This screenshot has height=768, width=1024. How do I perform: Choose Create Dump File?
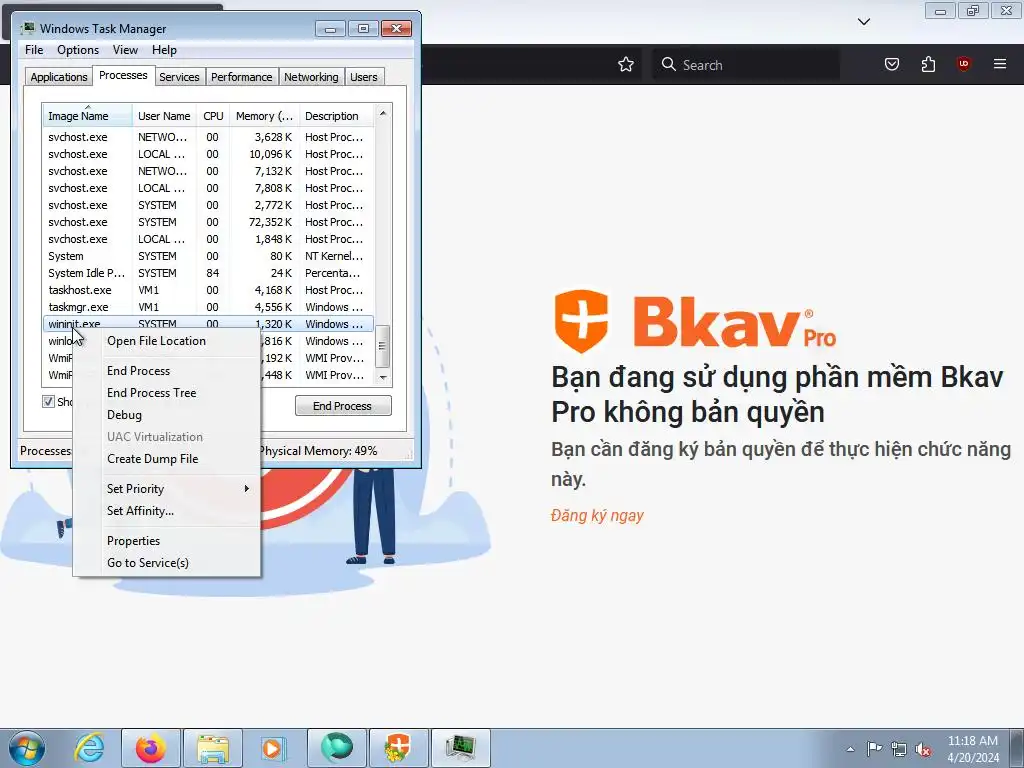point(167,458)
